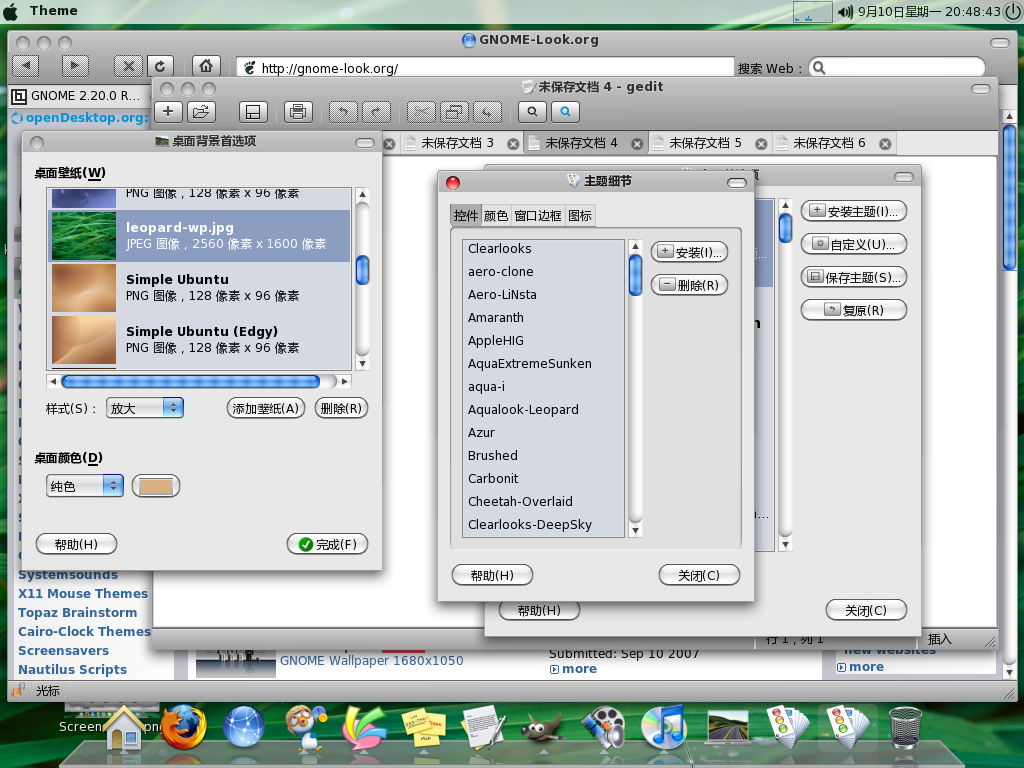Select the Simple Ubuntu (Edgy) wallpaper
The width and height of the screenshot is (1024, 768).
pyautogui.click(x=199, y=340)
